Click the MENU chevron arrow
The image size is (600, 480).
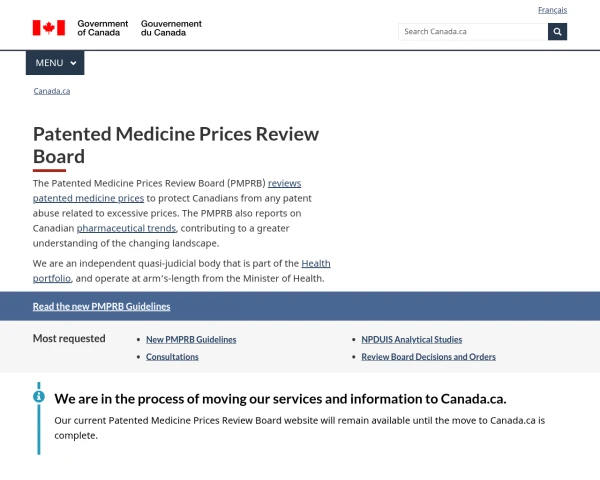(x=73, y=63)
